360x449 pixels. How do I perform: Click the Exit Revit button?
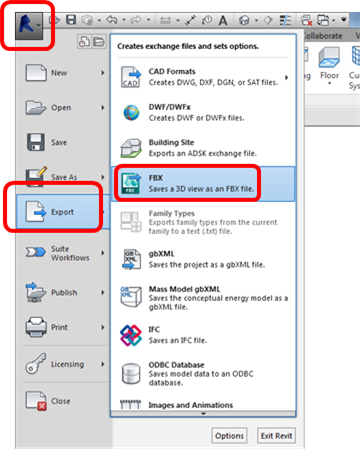coord(276,436)
